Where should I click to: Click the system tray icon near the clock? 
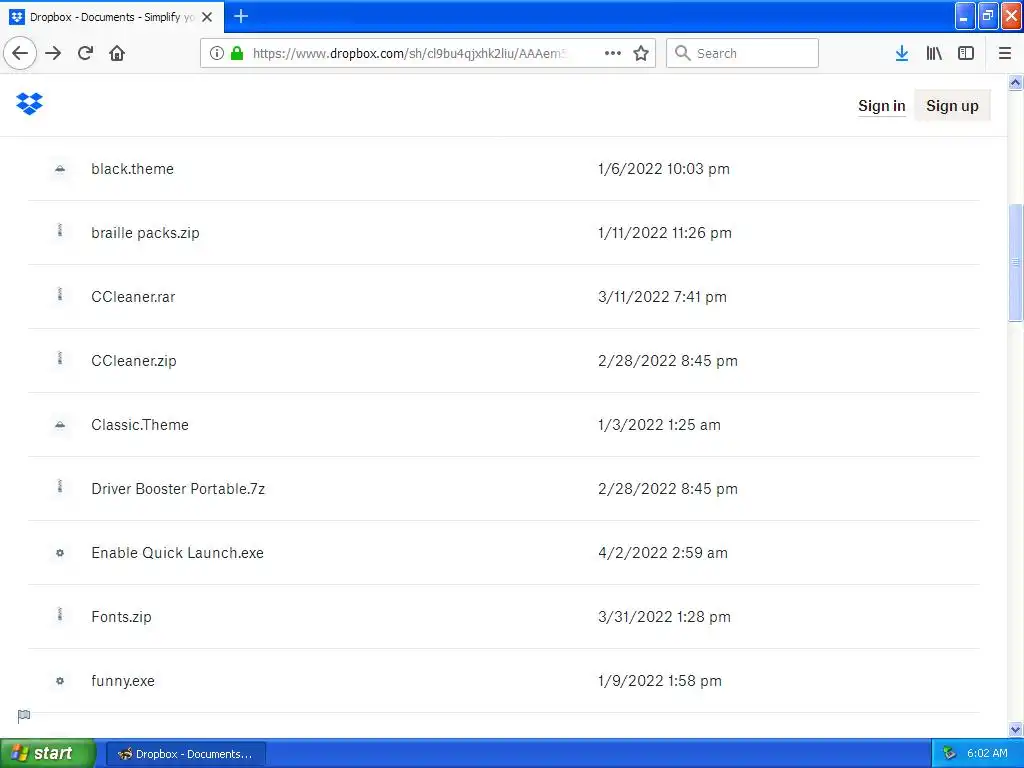tap(949, 754)
